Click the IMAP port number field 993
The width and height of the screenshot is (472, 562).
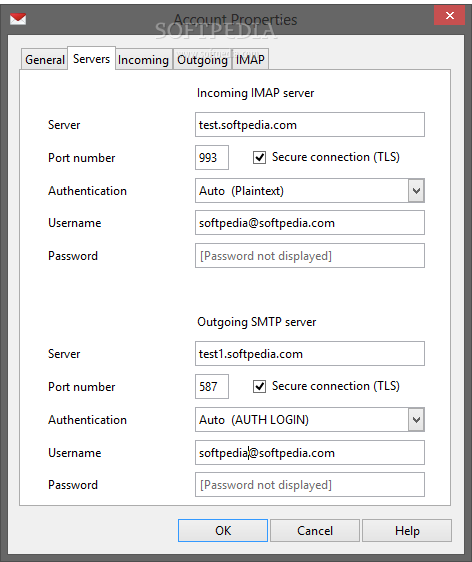pyautogui.click(x=212, y=157)
